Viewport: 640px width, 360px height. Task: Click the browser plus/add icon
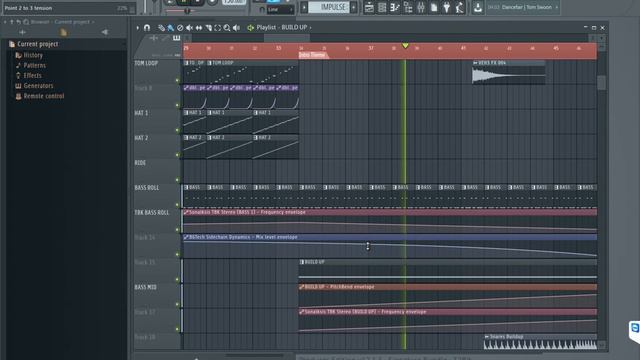pos(22,32)
